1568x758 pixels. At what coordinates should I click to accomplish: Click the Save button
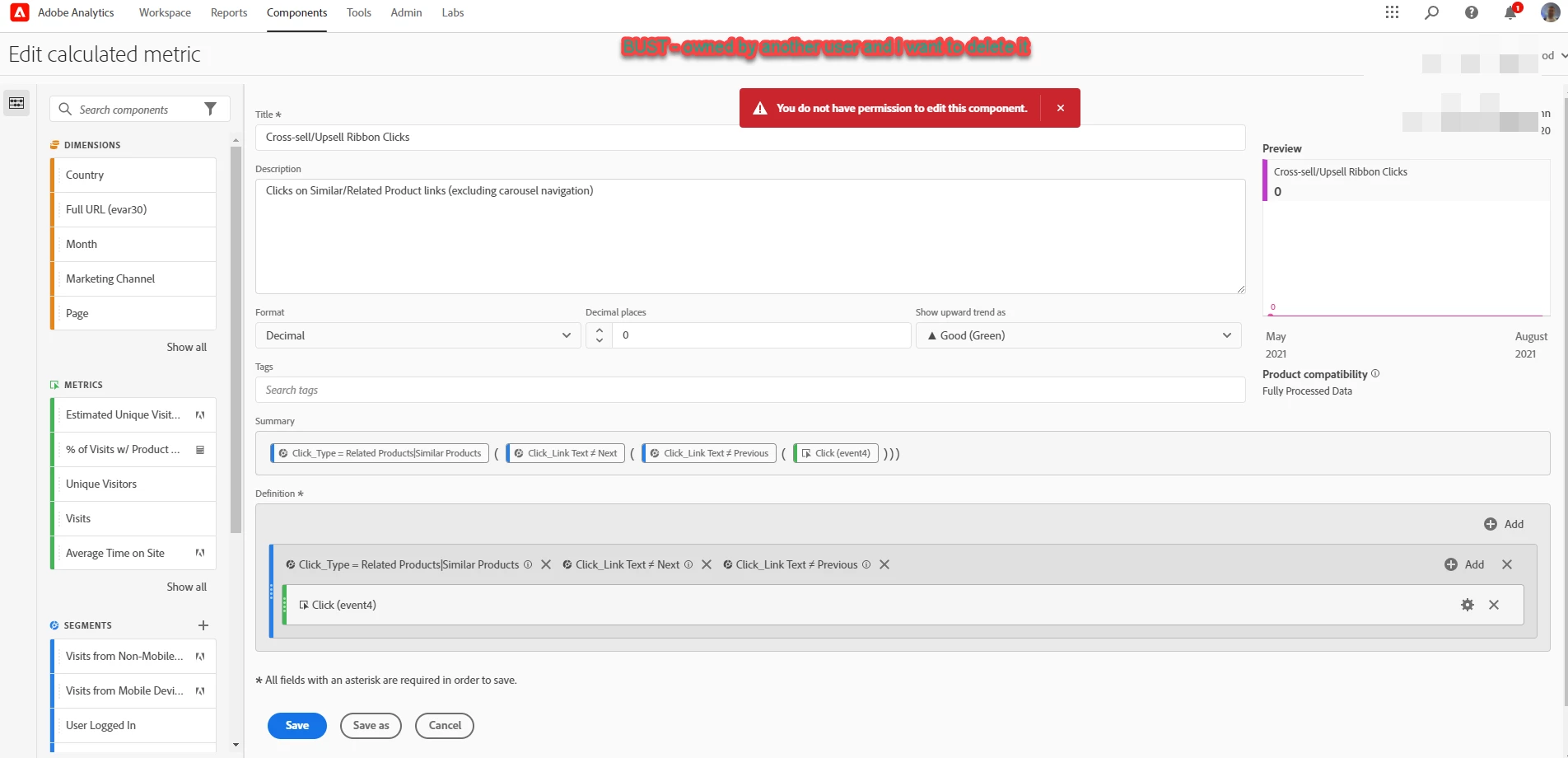(297, 726)
